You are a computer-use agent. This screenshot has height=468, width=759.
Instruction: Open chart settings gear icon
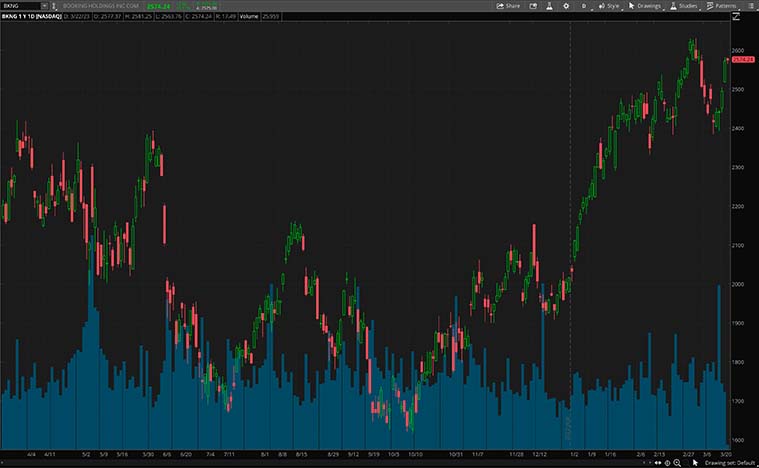[x=566, y=6]
